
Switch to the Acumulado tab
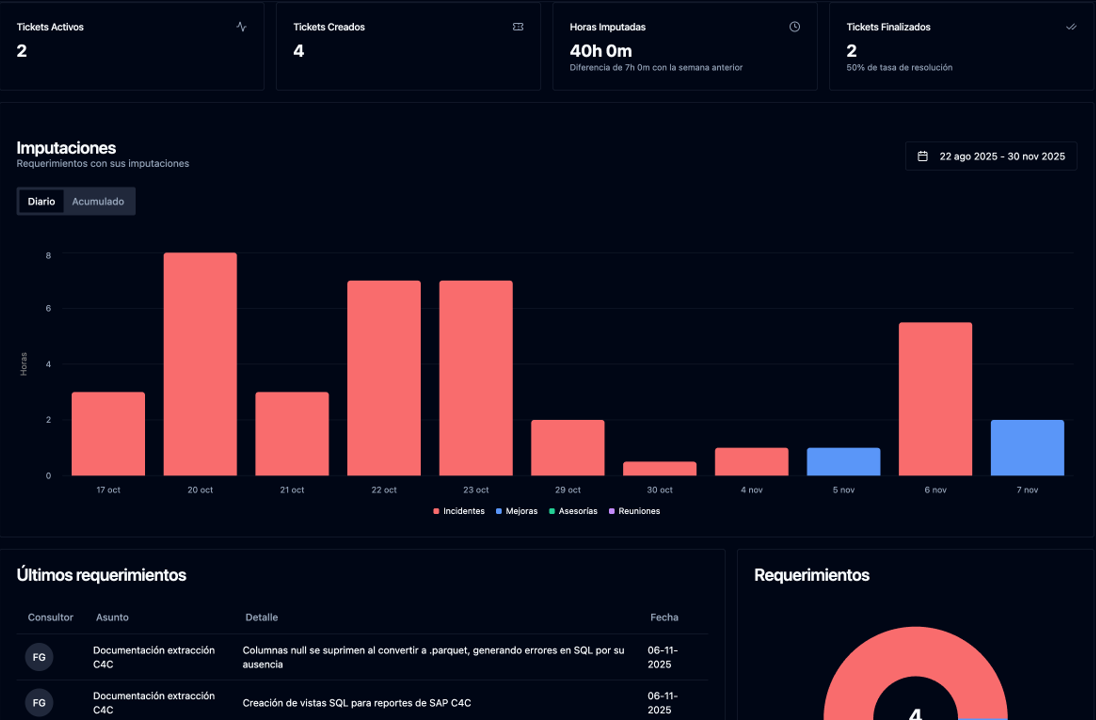click(x=98, y=201)
